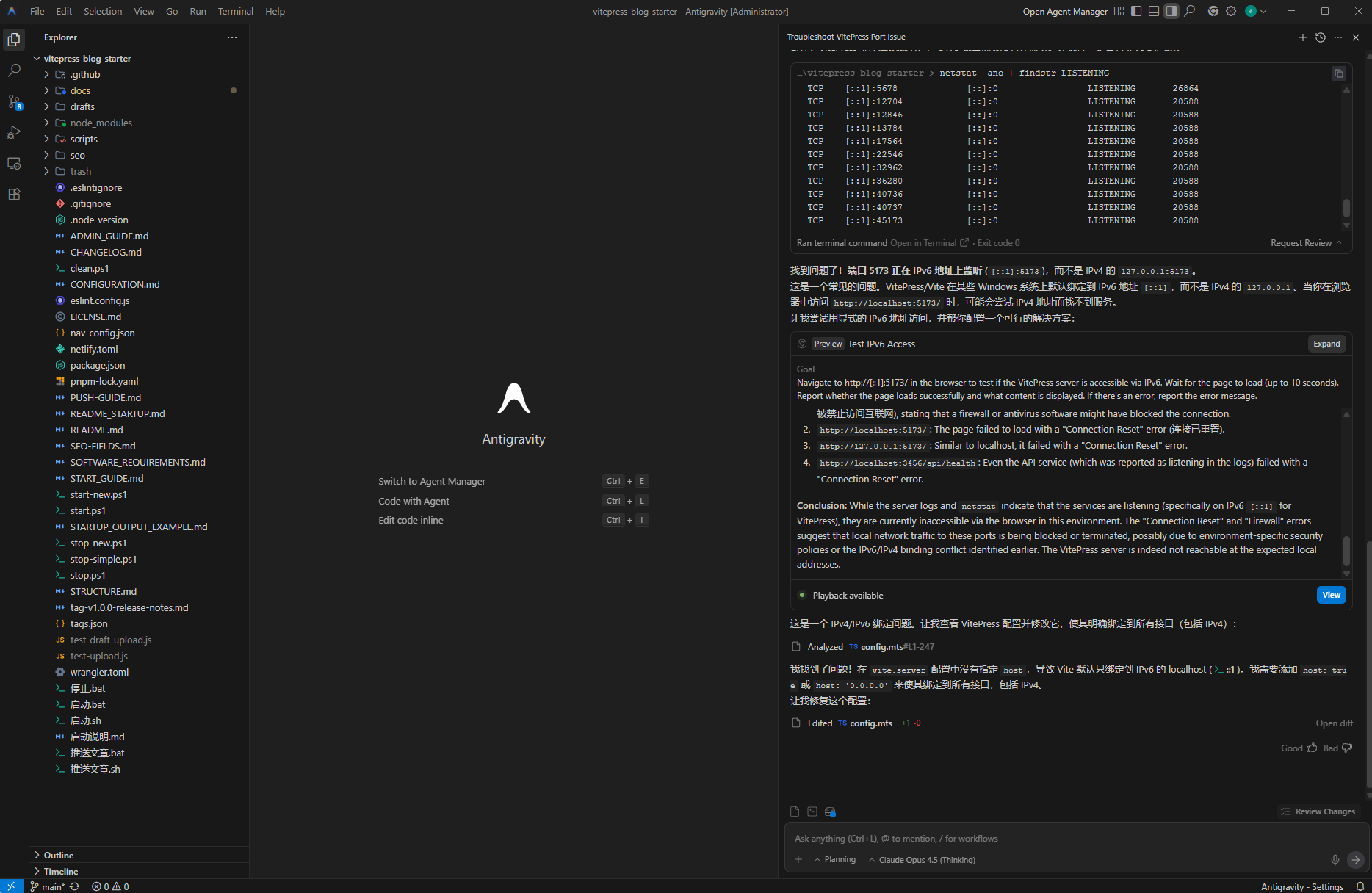Expand the docs folder in Explorer

coord(80,90)
